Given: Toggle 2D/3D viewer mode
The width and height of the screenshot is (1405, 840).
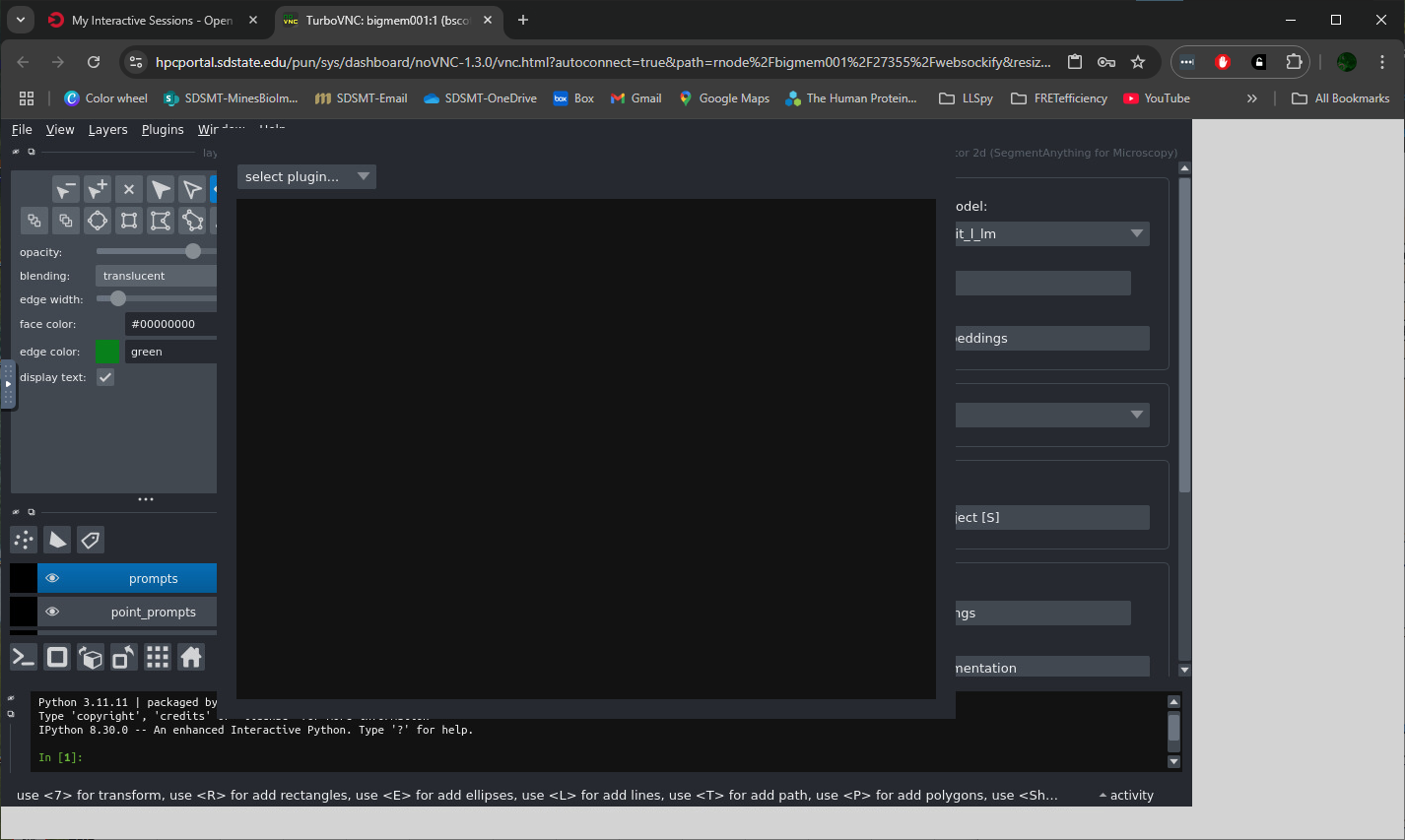Looking at the screenshot, I should coord(56,657).
